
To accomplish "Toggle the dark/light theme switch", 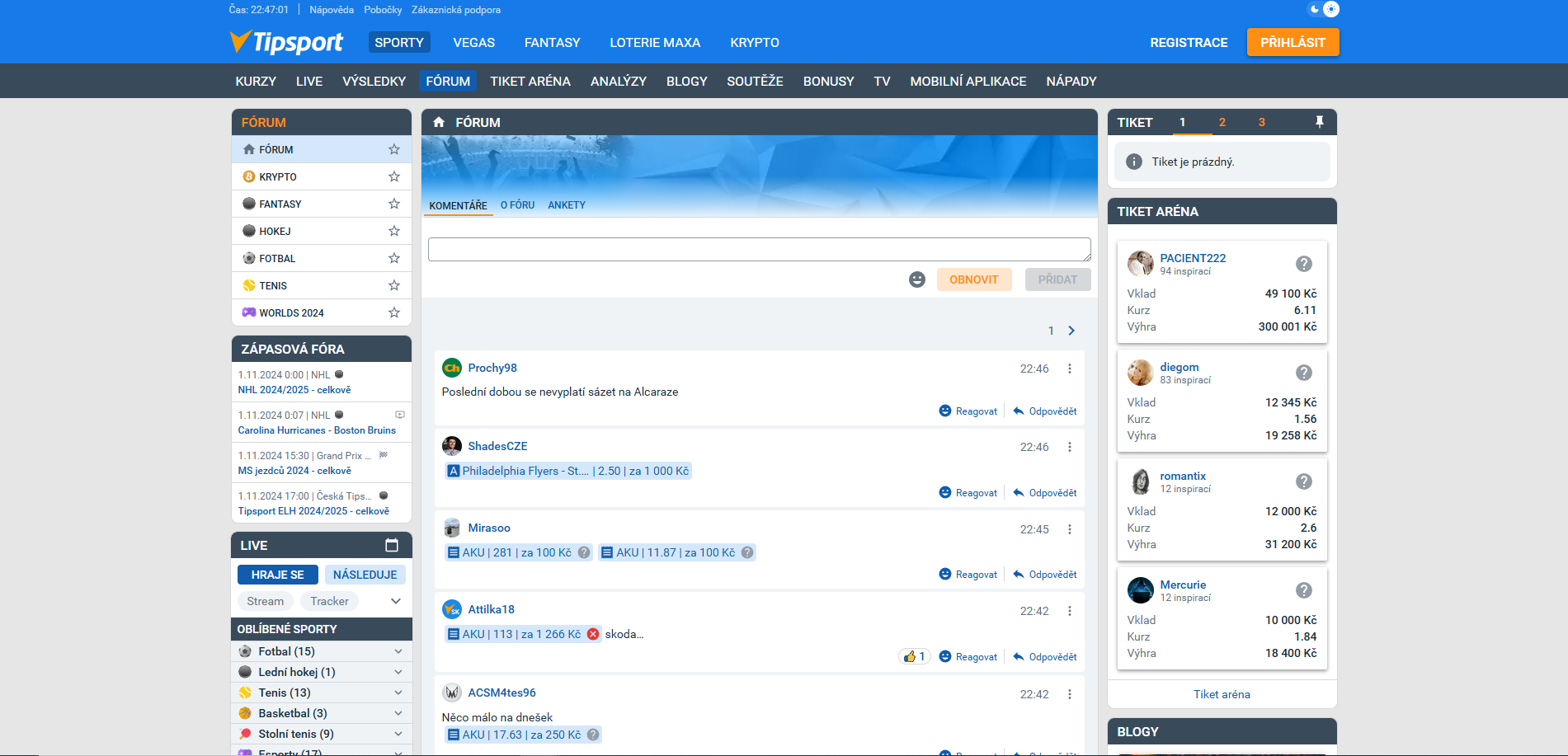I will point(1323,9).
